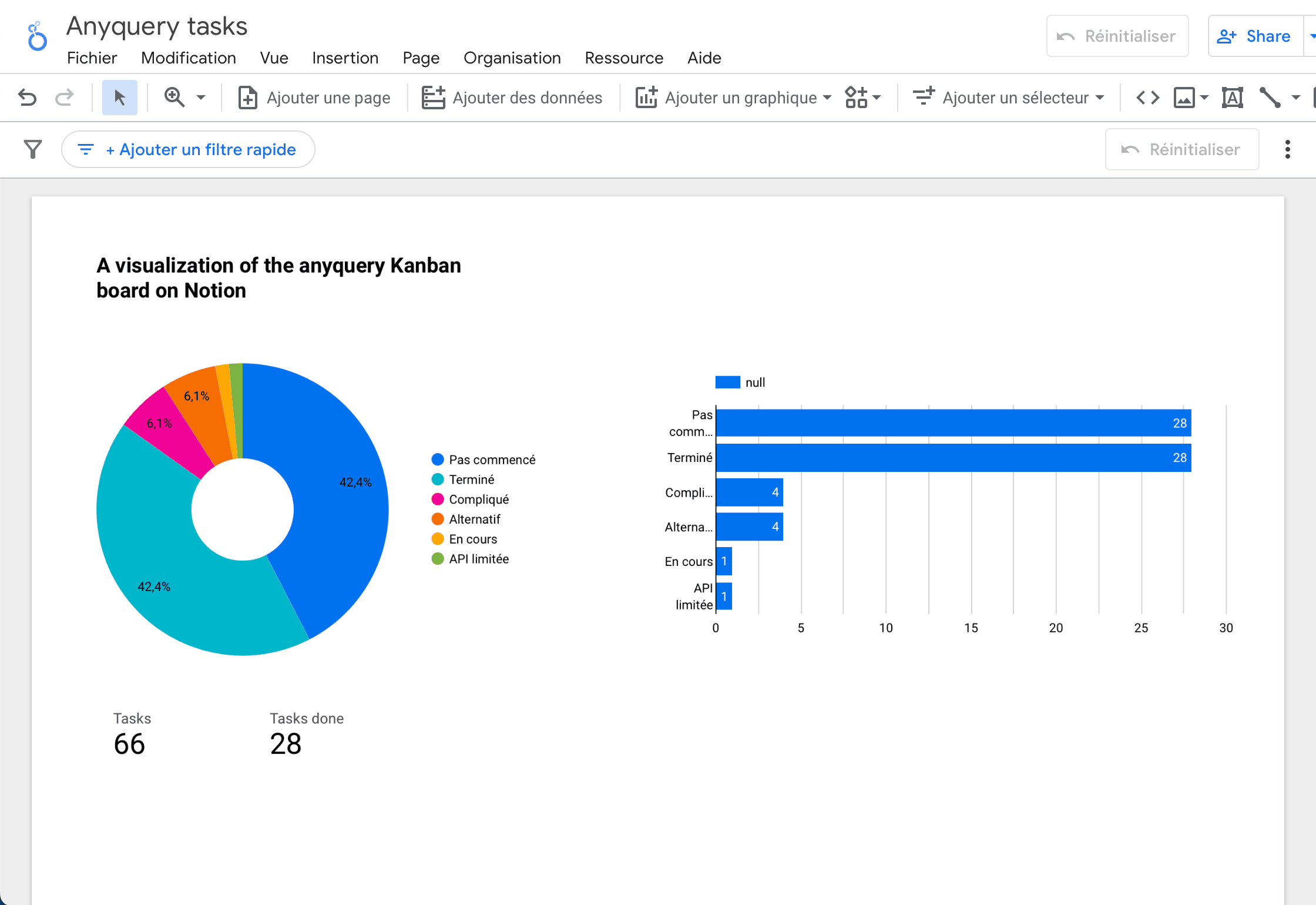The height and width of the screenshot is (905, 1316).
Task: Click the undo arrow icon
Action: pyautogui.click(x=27, y=98)
